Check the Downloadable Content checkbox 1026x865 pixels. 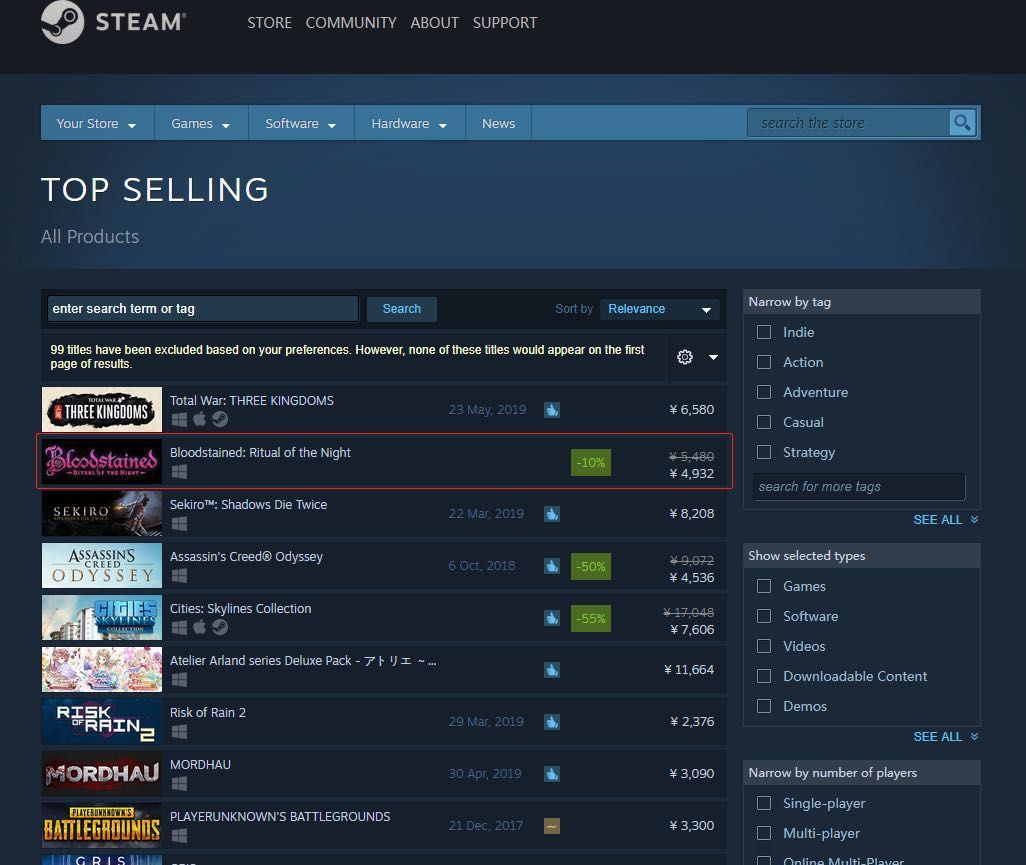point(764,676)
